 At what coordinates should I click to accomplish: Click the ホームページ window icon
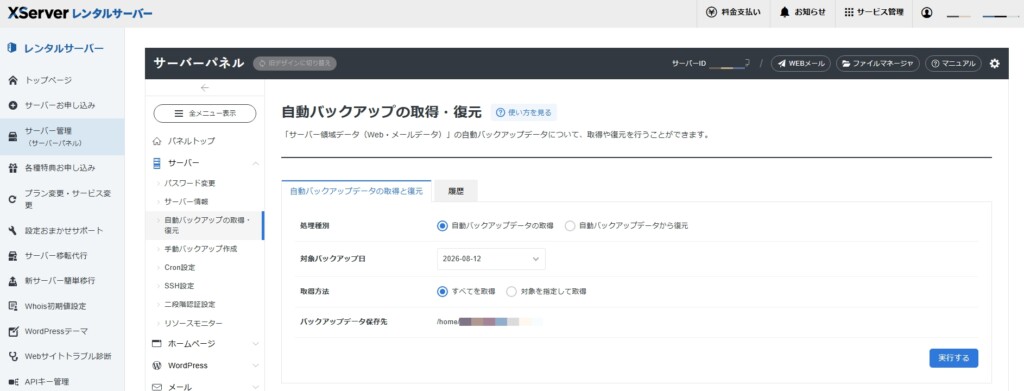[157, 343]
